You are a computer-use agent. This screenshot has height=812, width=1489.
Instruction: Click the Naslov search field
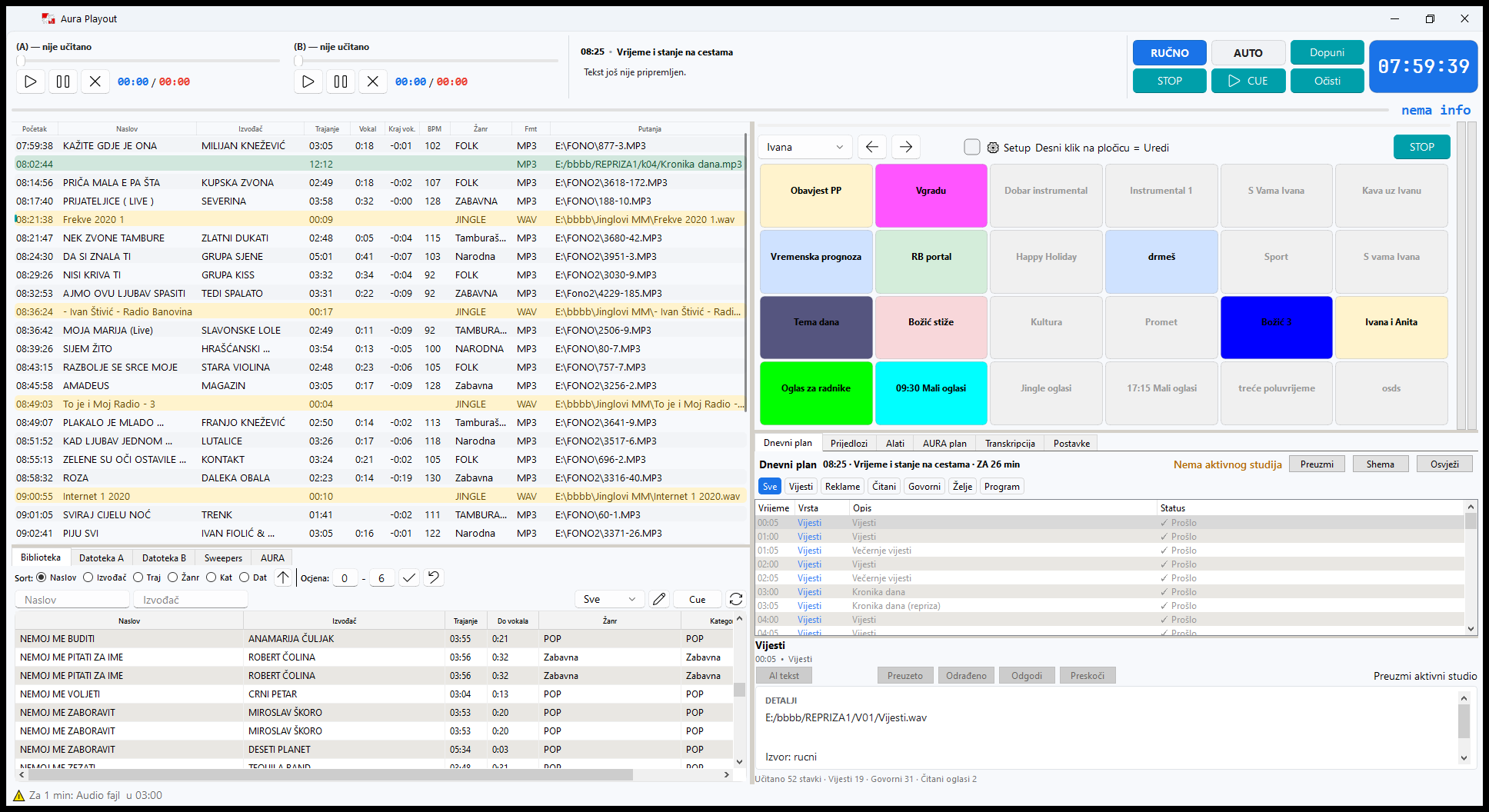pyautogui.click(x=72, y=600)
